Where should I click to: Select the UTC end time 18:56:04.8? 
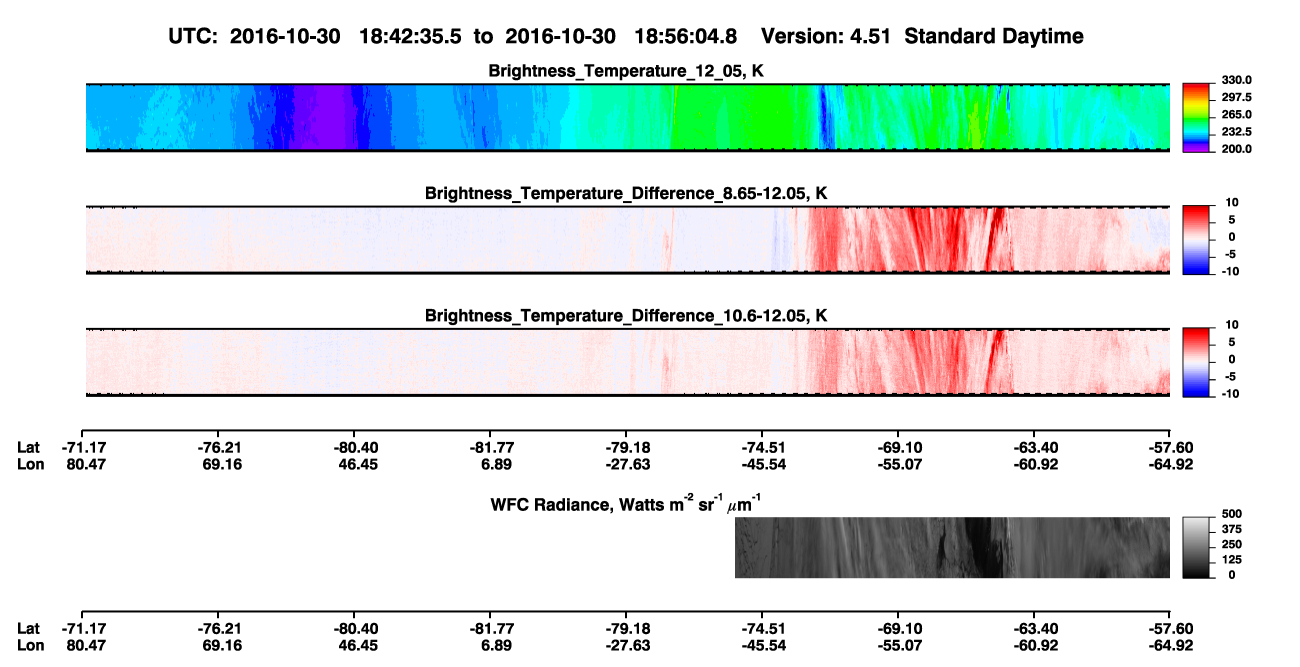point(686,37)
